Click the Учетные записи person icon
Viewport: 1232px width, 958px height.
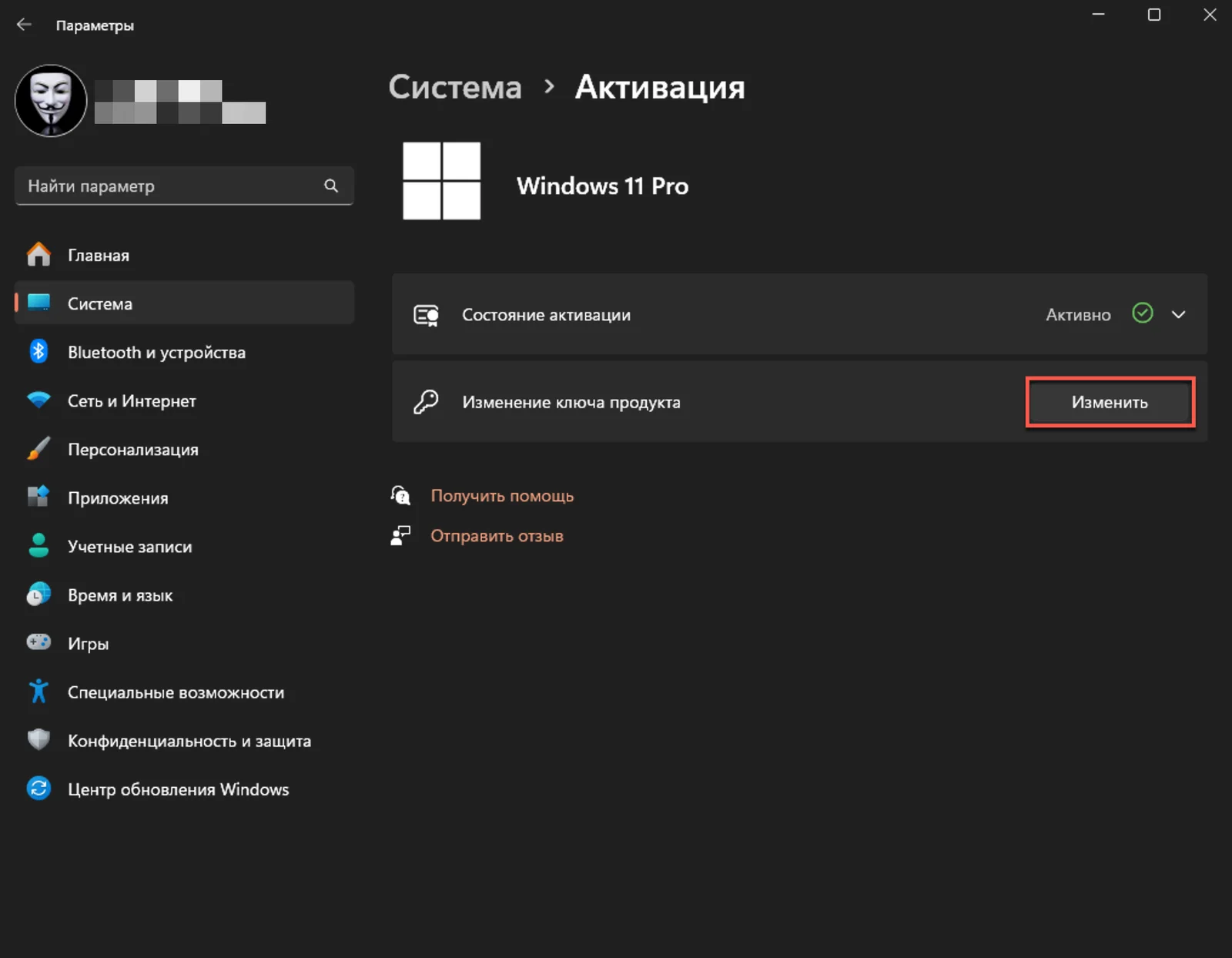point(38,545)
